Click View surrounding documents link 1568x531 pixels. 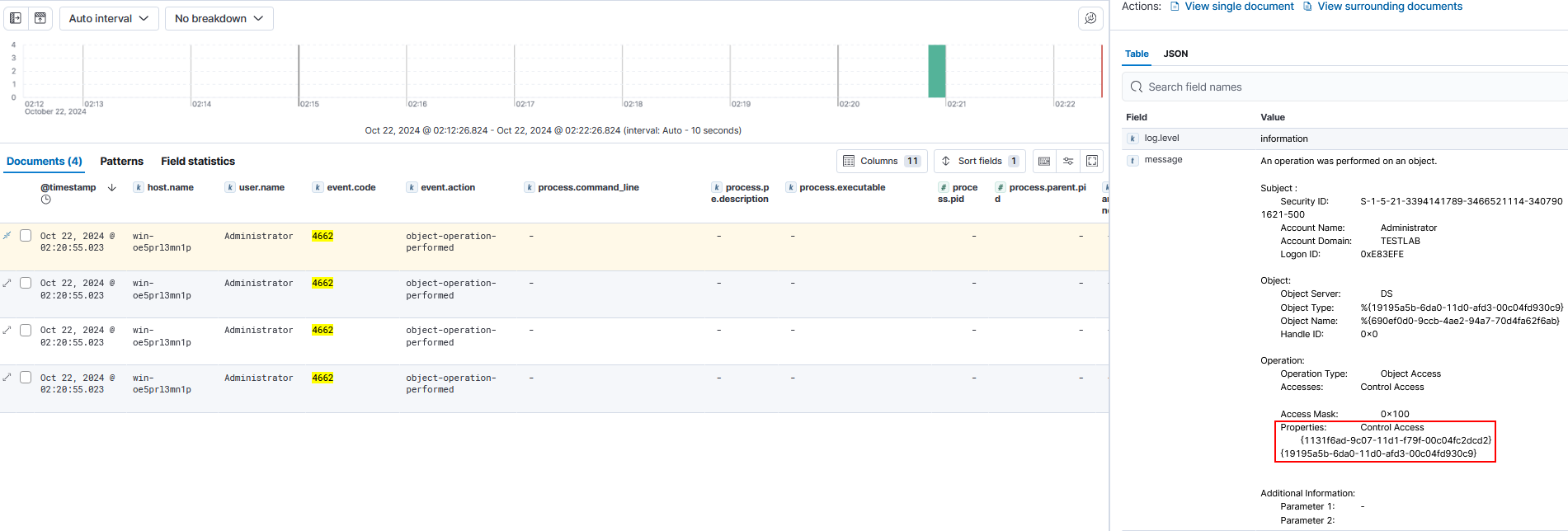1389,7
